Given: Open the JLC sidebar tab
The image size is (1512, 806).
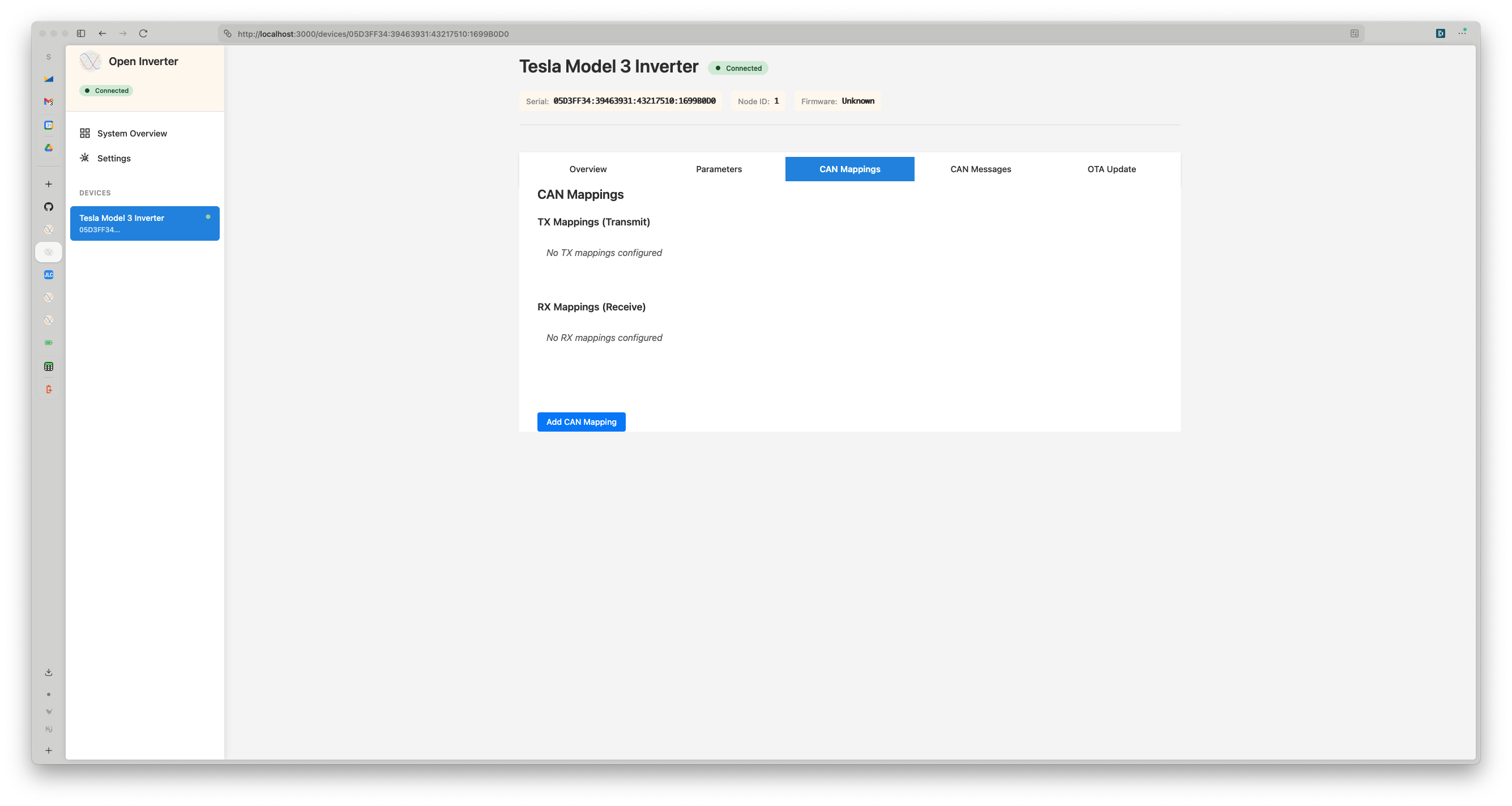Looking at the screenshot, I should point(49,275).
